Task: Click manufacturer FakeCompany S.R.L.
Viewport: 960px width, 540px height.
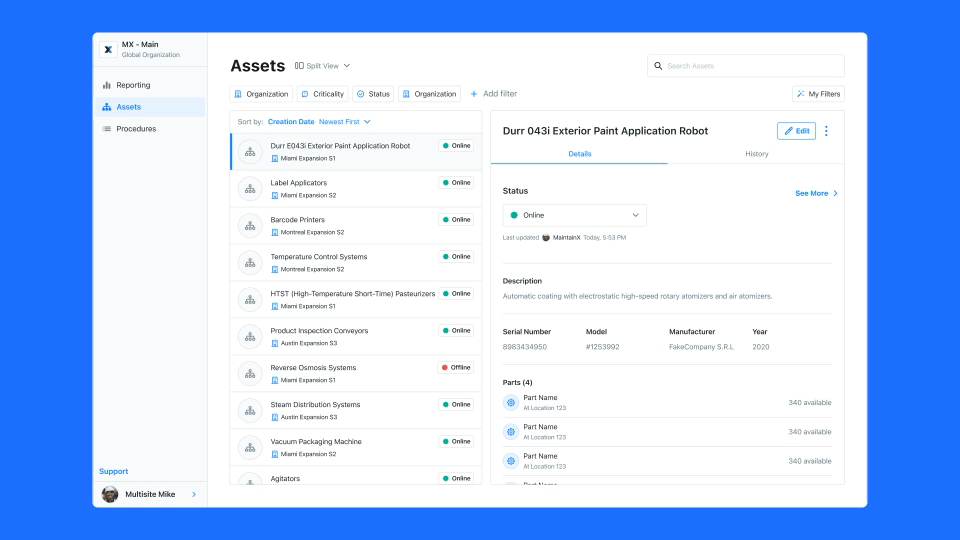Action: (x=701, y=347)
